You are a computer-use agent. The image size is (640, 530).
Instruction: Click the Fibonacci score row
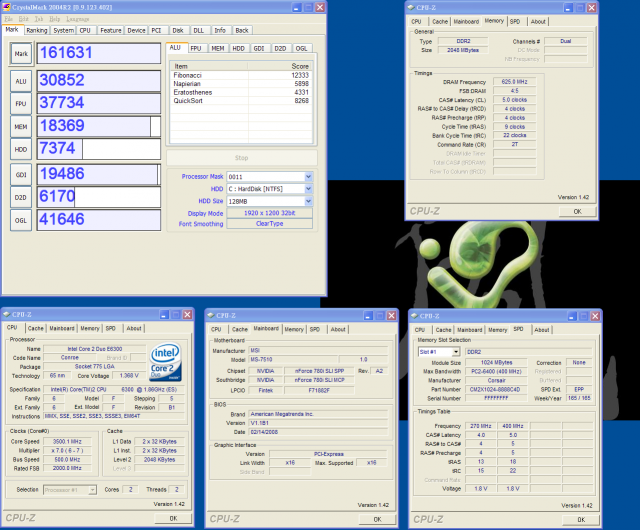[241, 75]
